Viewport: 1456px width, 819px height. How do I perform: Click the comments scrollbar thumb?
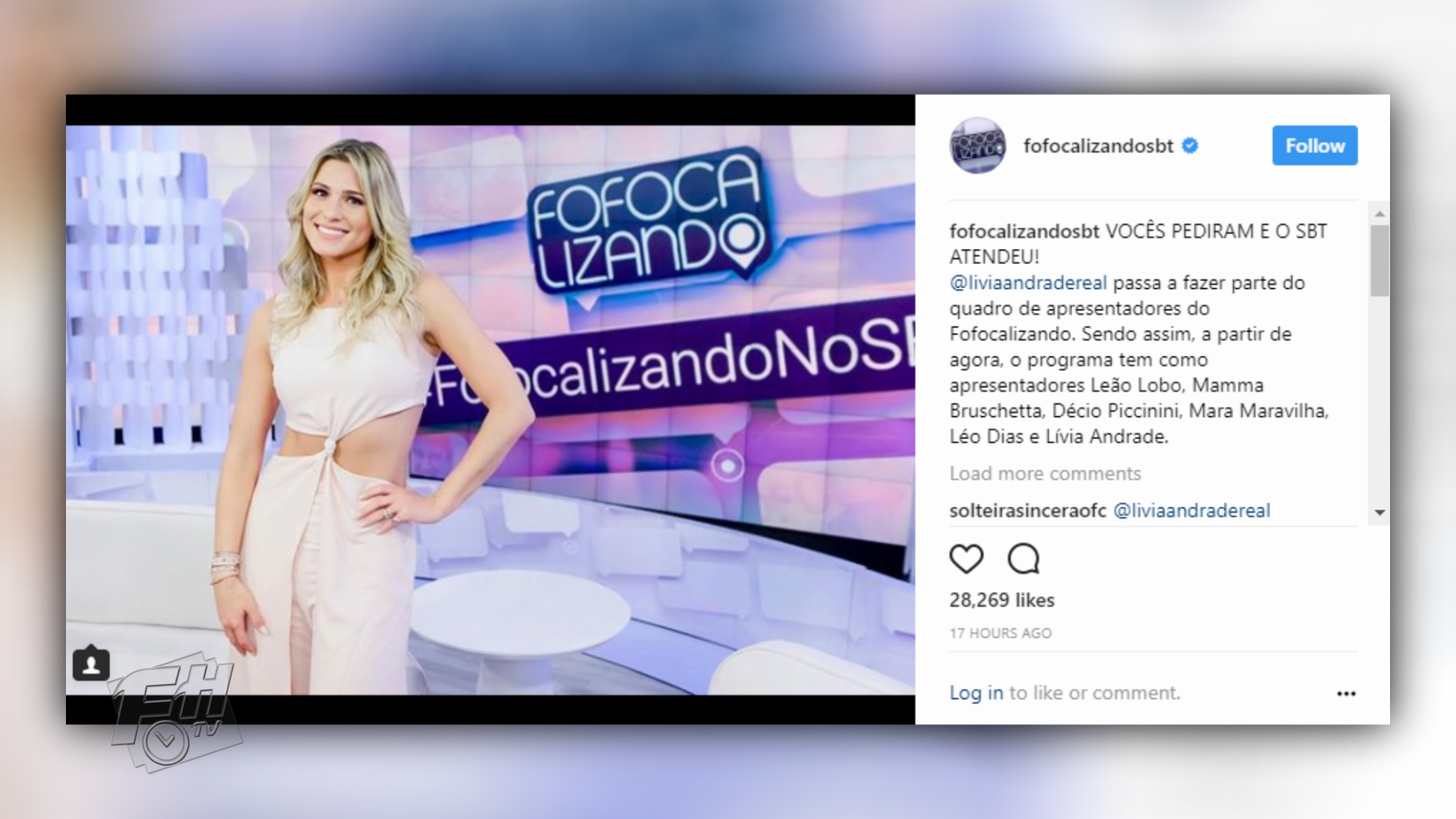[x=1379, y=260]
